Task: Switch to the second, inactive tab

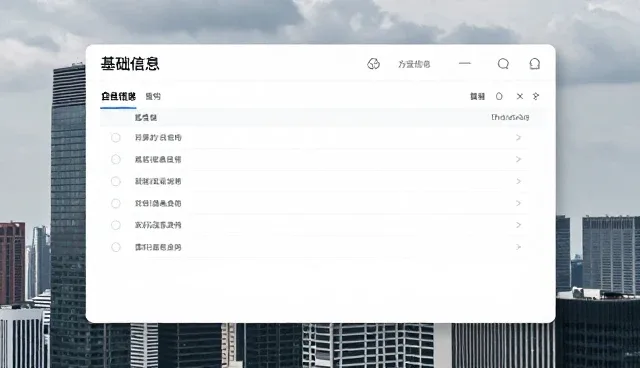Action: coord(153,97)
